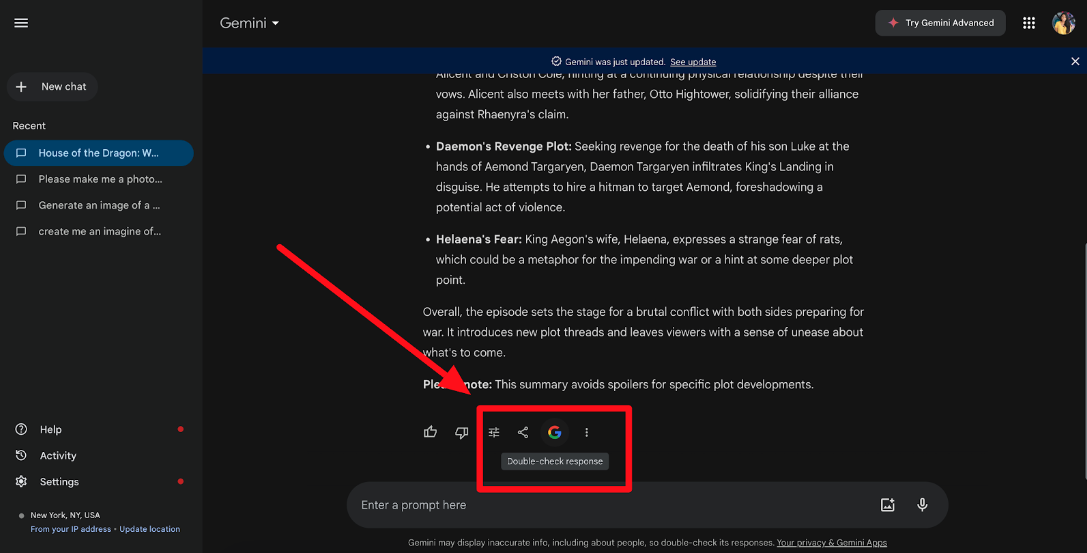Open the Google apps grid icon

pyautogui.click(x=1029, y=23)
